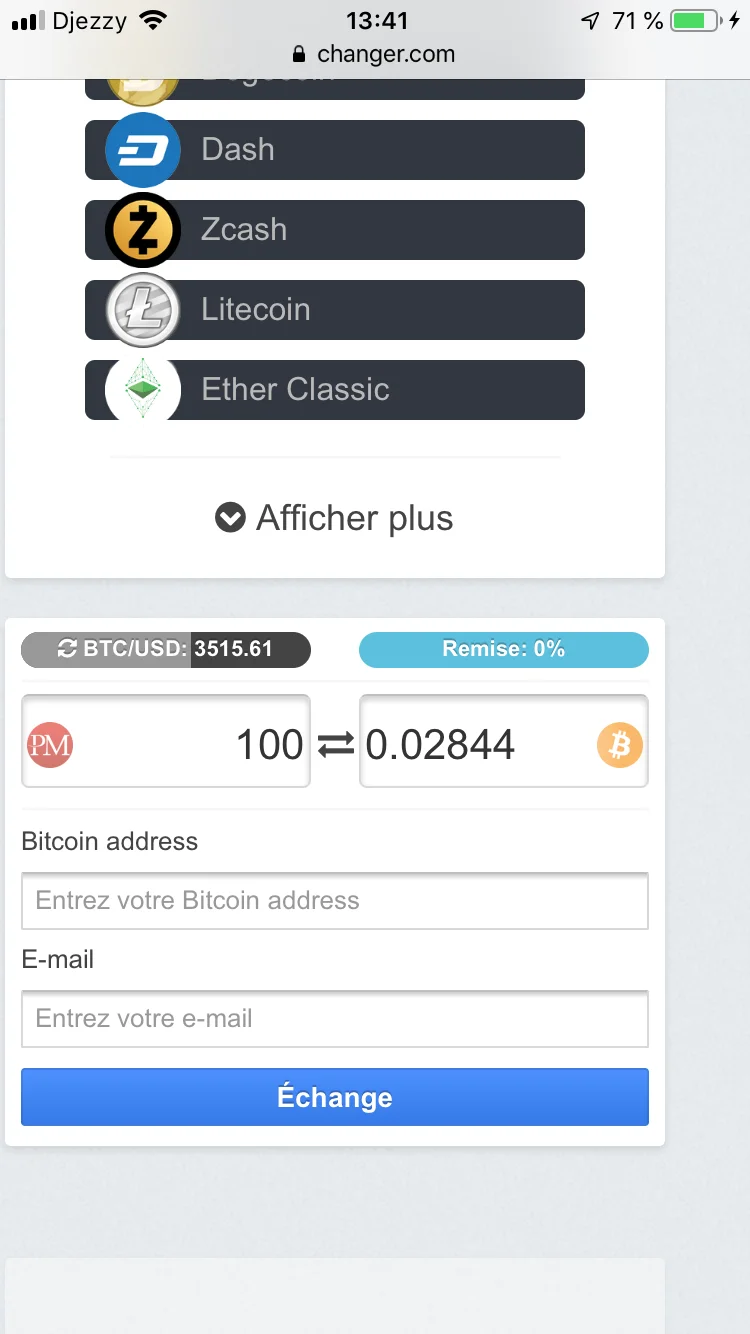Viewport: 750px width, 1334px height.
Task: Click the orange Bitcoin icon
Action: point(620,745)
